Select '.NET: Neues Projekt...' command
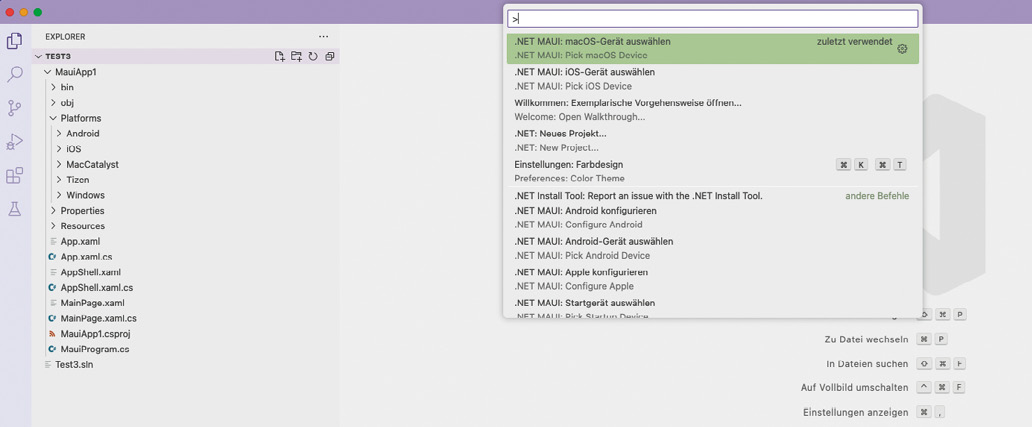This screenshot has height=427, width=1032. coord(713,141)
